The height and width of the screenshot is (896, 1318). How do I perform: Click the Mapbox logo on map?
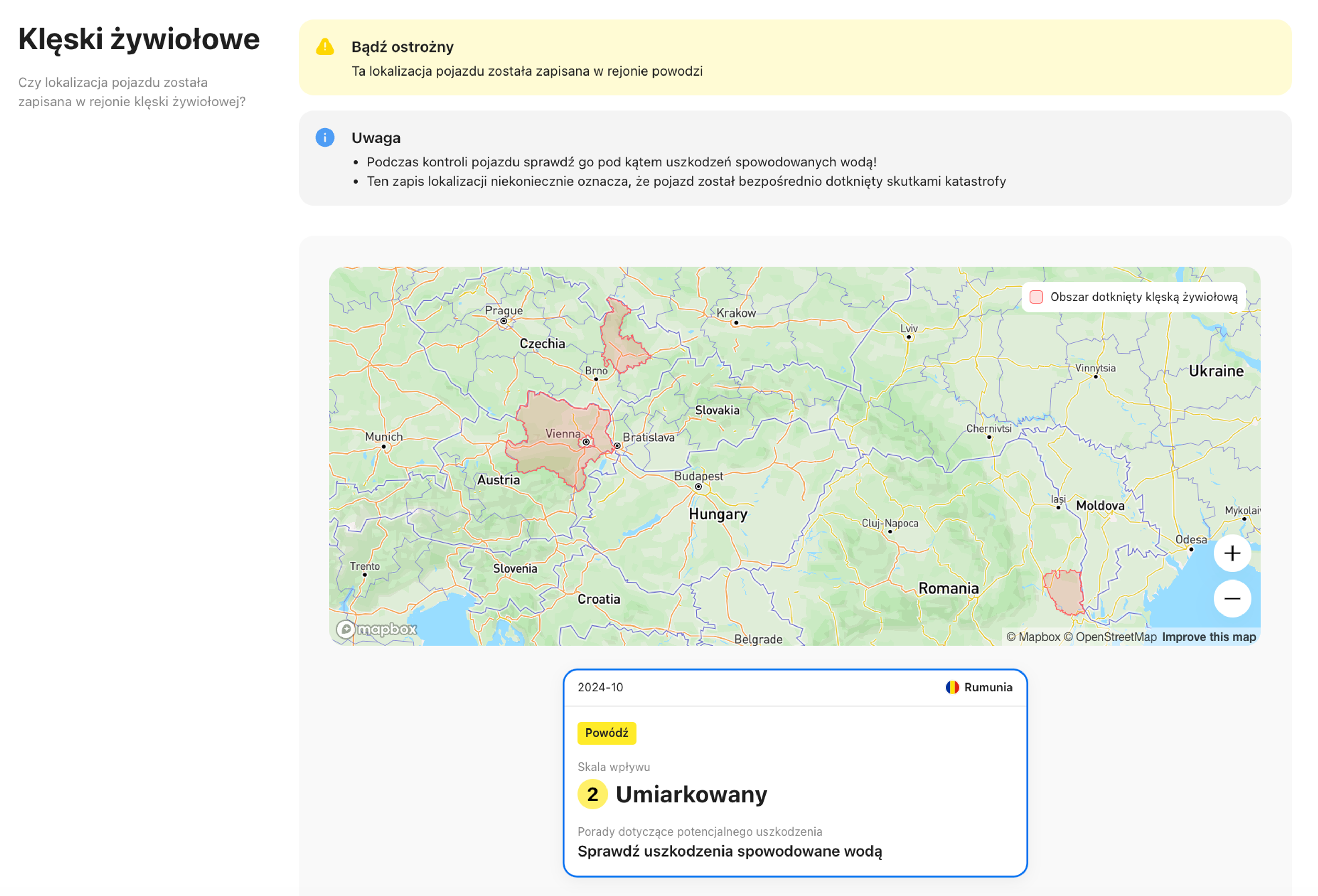[377, 629]
